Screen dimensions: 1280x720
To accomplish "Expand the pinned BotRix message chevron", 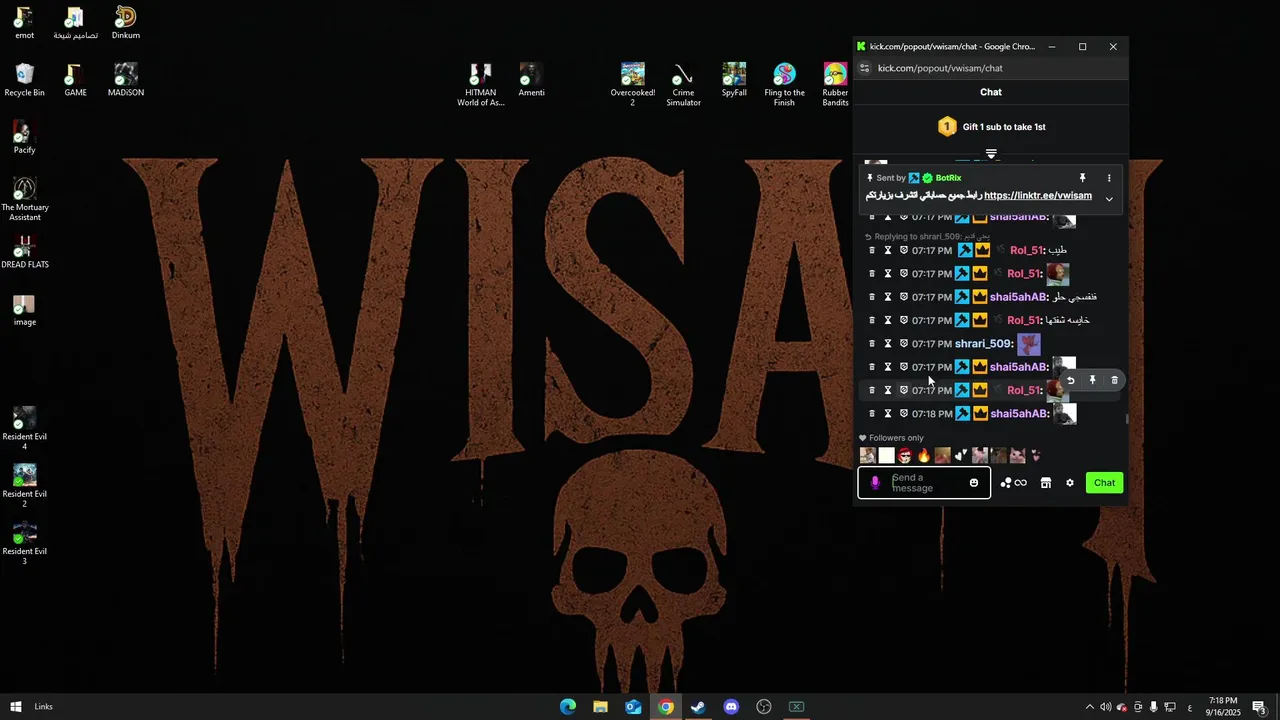I will point(1109,199).
